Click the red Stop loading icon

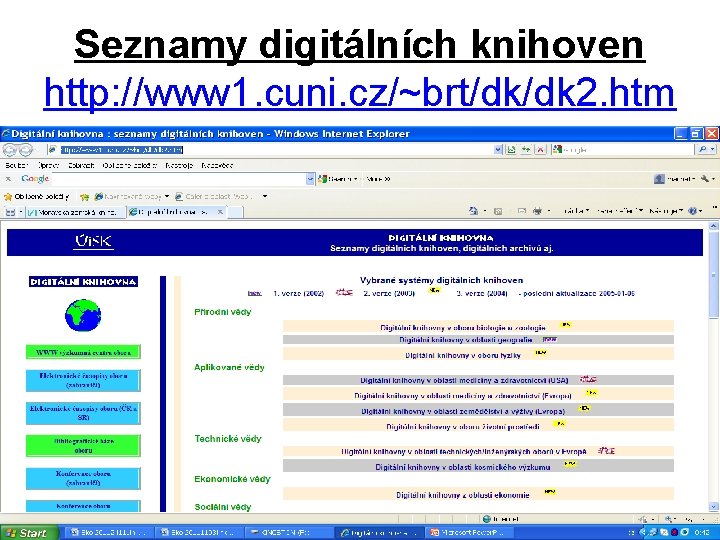pyautogui.click(x=540, y=150)
